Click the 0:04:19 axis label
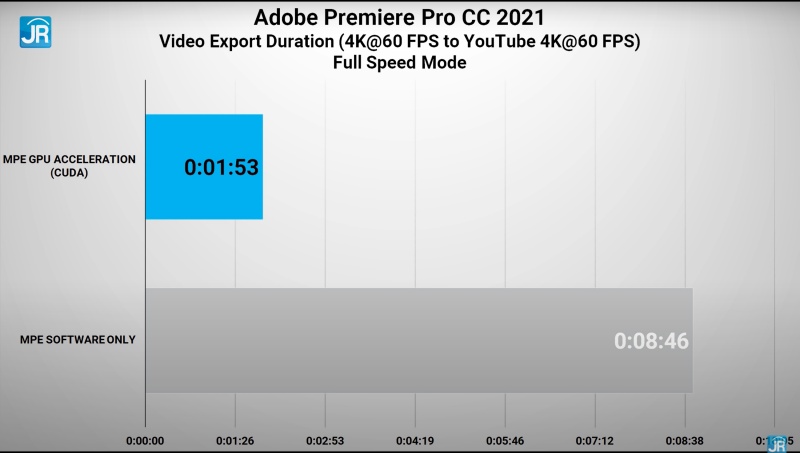The width and height of the screenshot is (800, 453). tap(415, 440)
